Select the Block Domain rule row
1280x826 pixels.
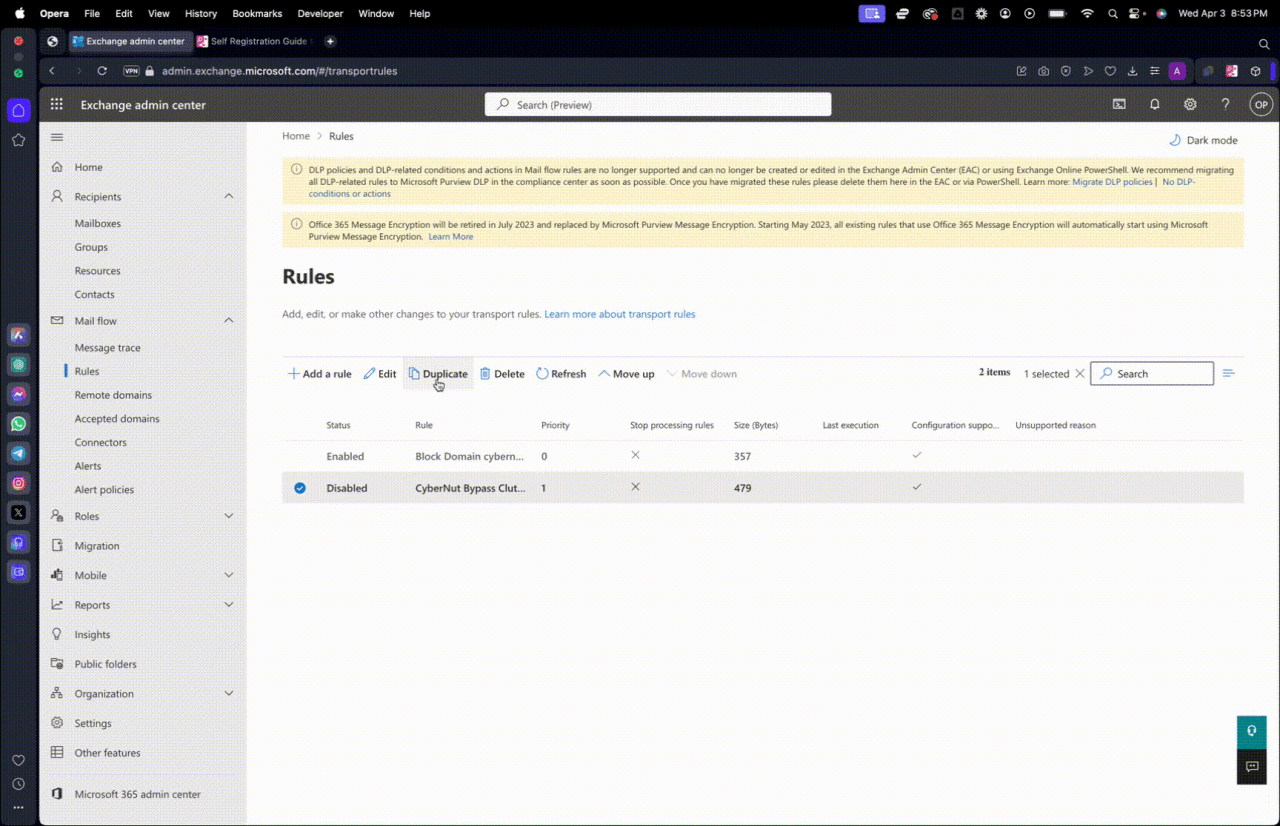pyautogui.click(x=469, y=456)
